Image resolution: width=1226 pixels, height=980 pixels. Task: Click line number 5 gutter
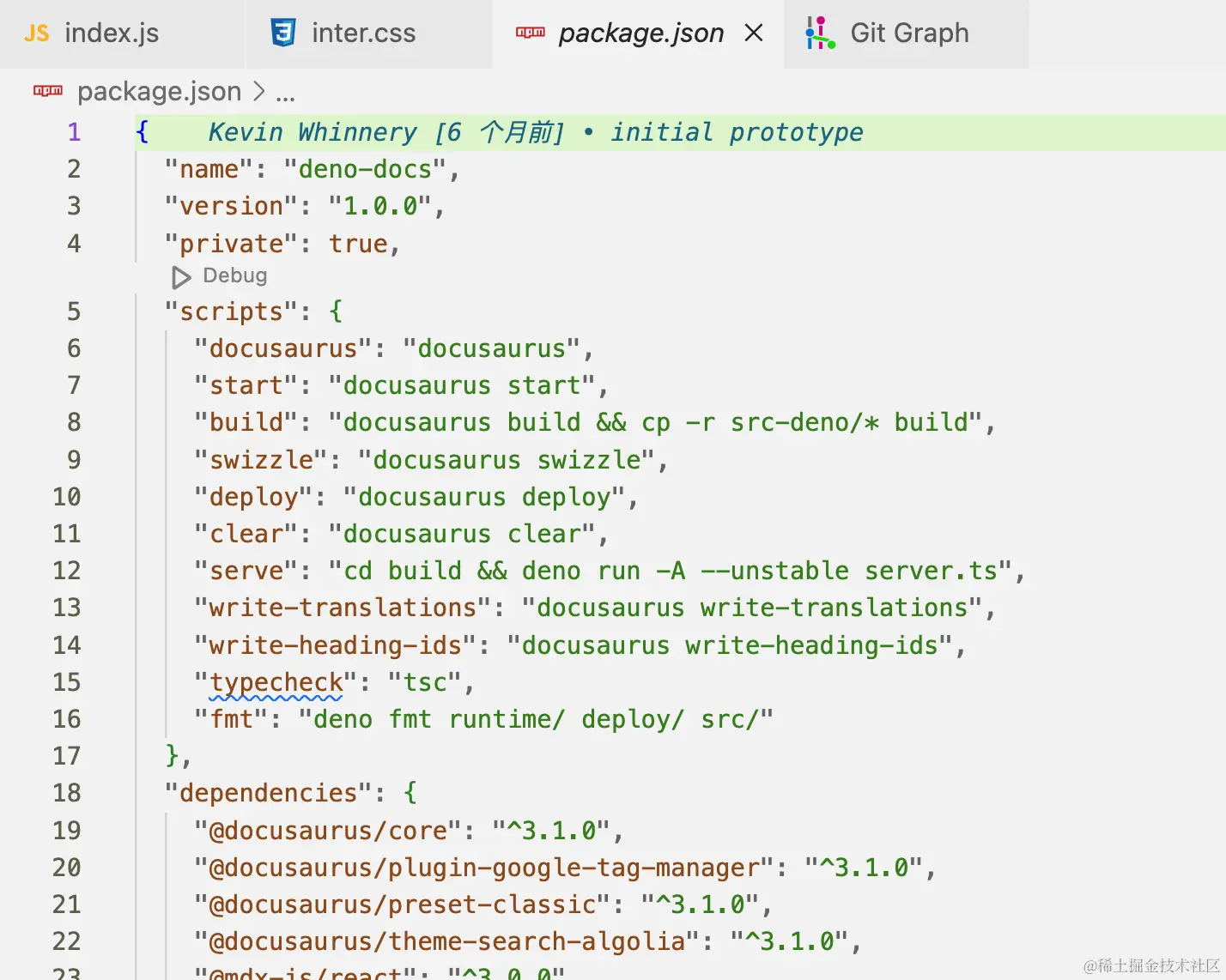pyautogui.click(x=74, y=312)
